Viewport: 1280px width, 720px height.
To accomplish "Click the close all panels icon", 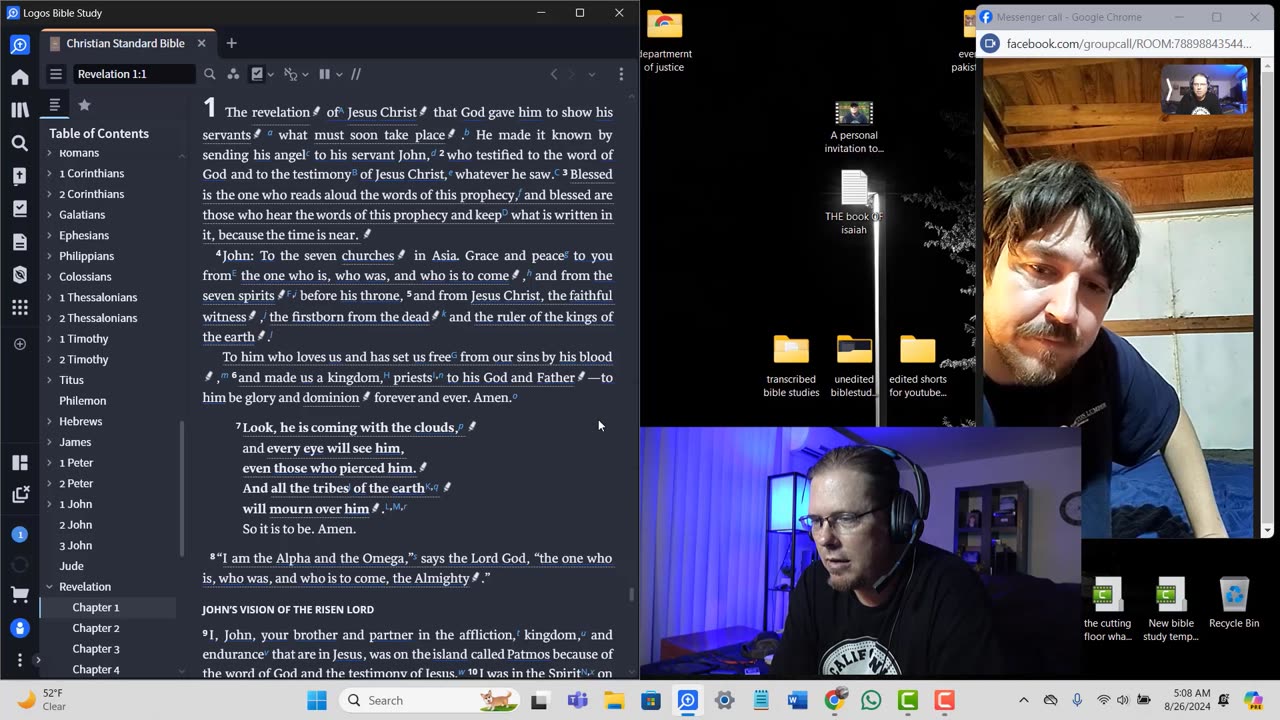I will (20, 494).
